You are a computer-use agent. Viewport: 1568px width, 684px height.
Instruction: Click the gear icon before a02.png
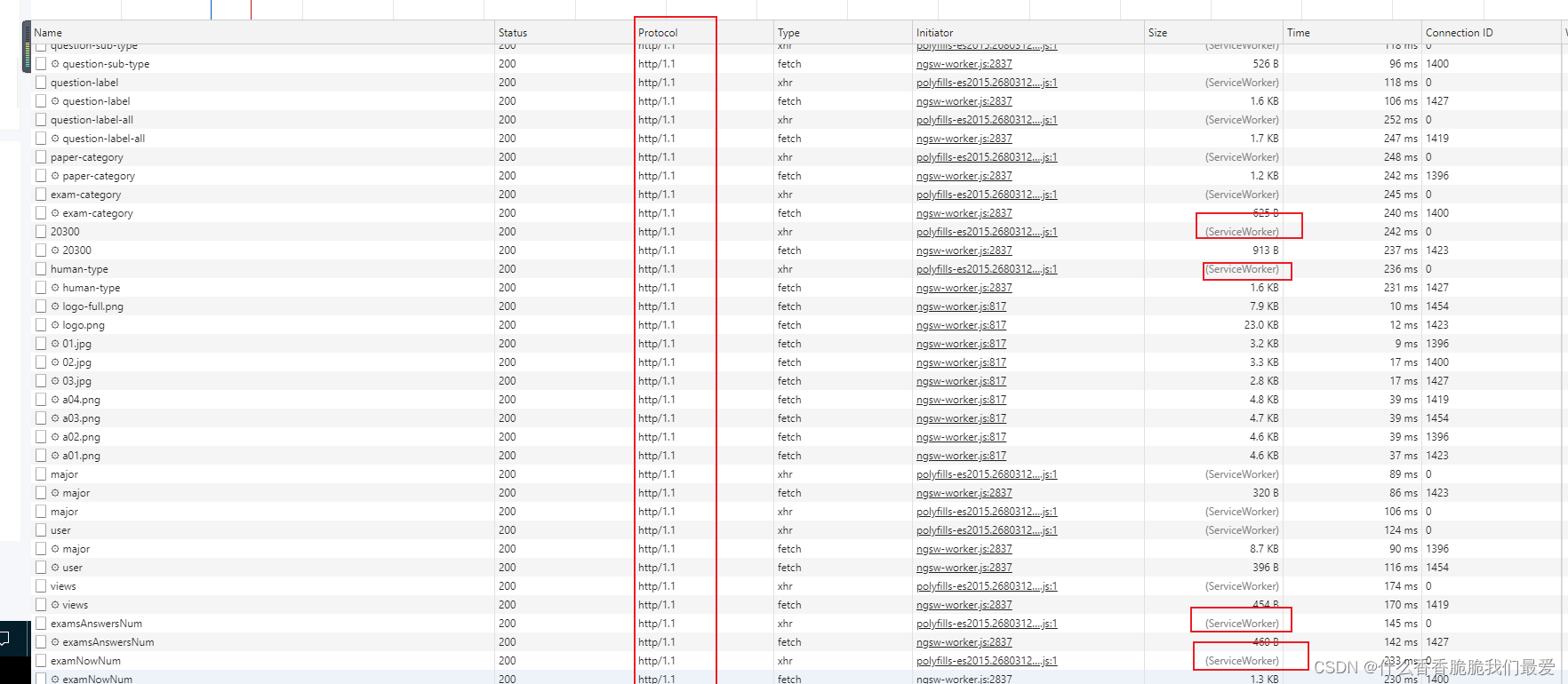55,437
